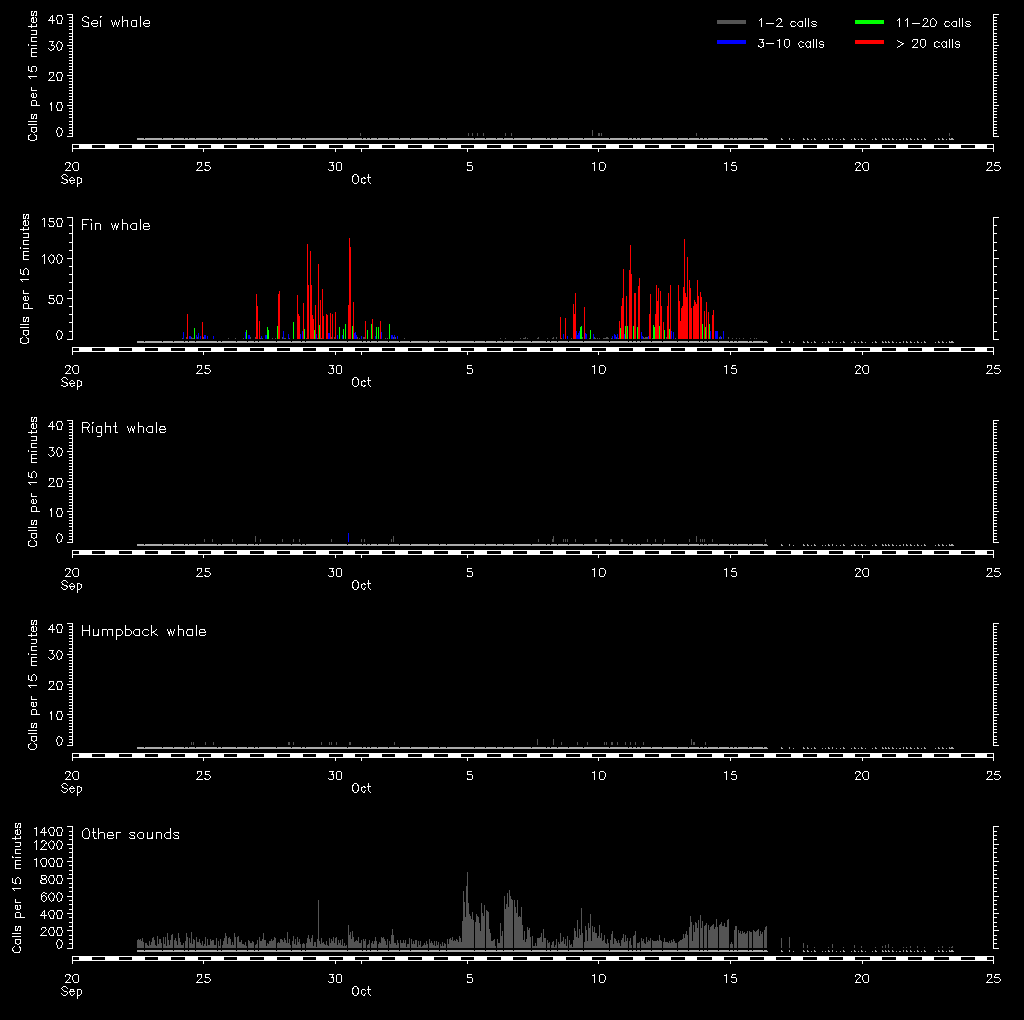Viewport: 1024px width, 1020px height.
Task: Select the "Other sounds" panel title
Action: coord(131,834)
